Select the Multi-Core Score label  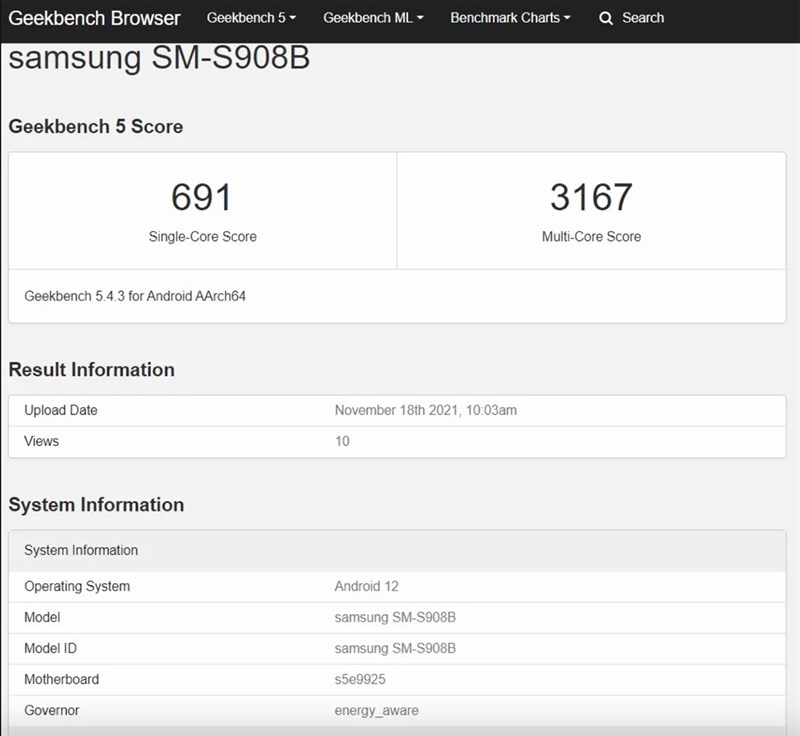pyautogui.click(x=591, y=237)
